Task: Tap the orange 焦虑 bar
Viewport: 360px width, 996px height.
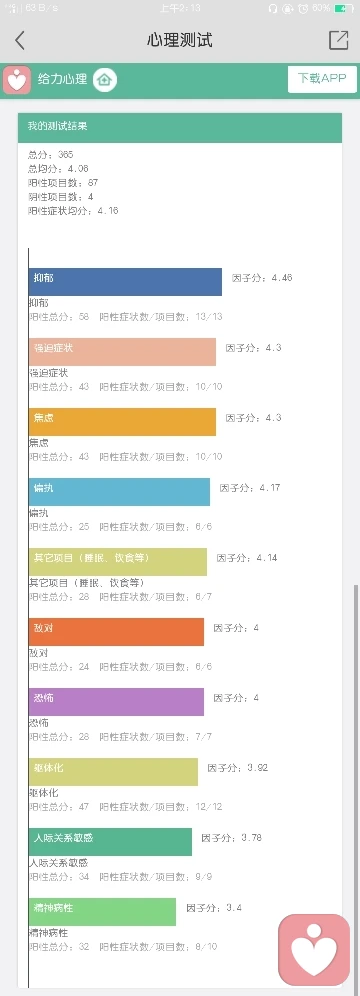Action: (122, 422)
